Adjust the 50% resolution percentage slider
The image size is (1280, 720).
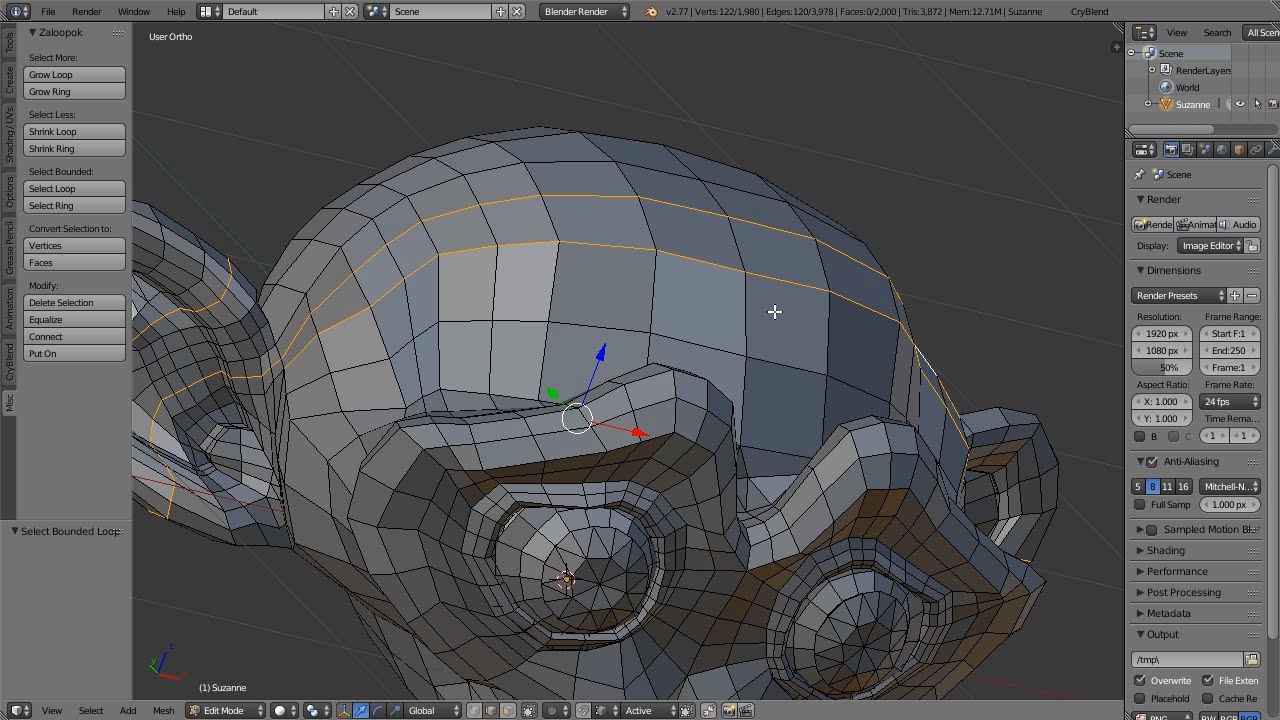coord(1162,368)
